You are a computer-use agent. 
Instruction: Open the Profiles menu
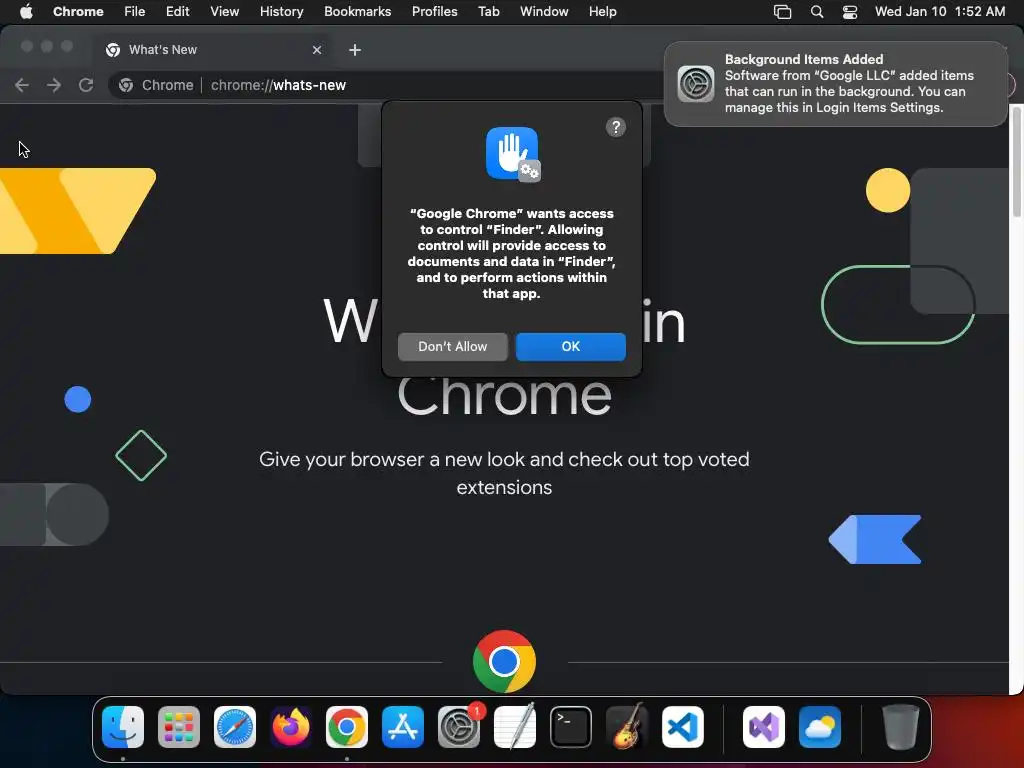click(x=434, y=12)
